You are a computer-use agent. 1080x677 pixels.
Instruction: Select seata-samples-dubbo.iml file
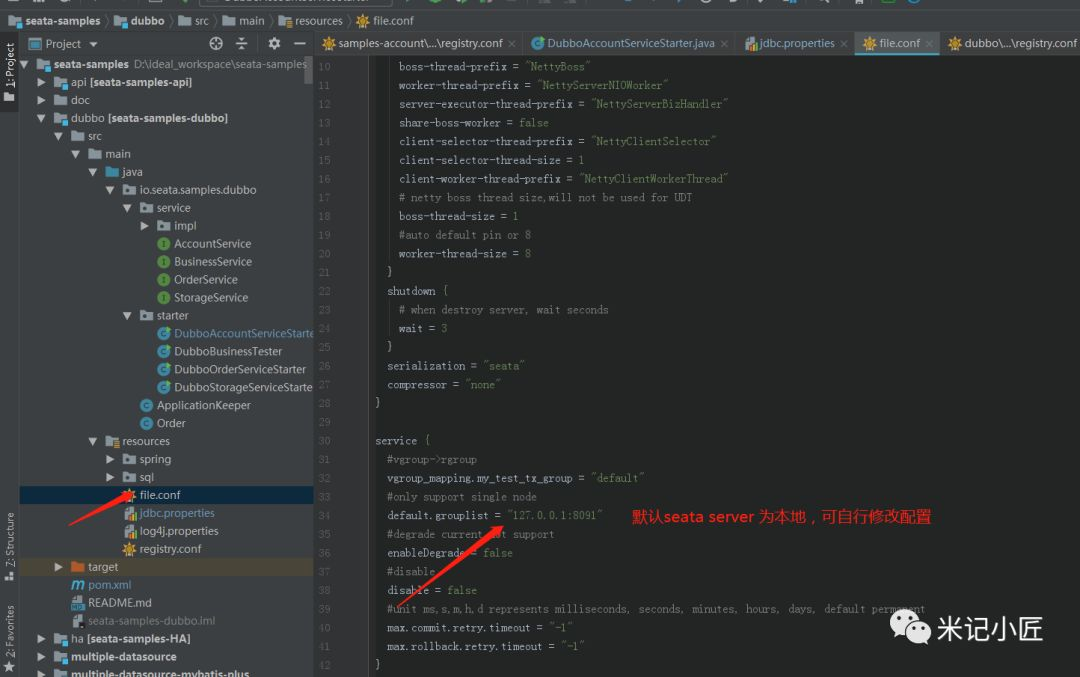[151, 621]
